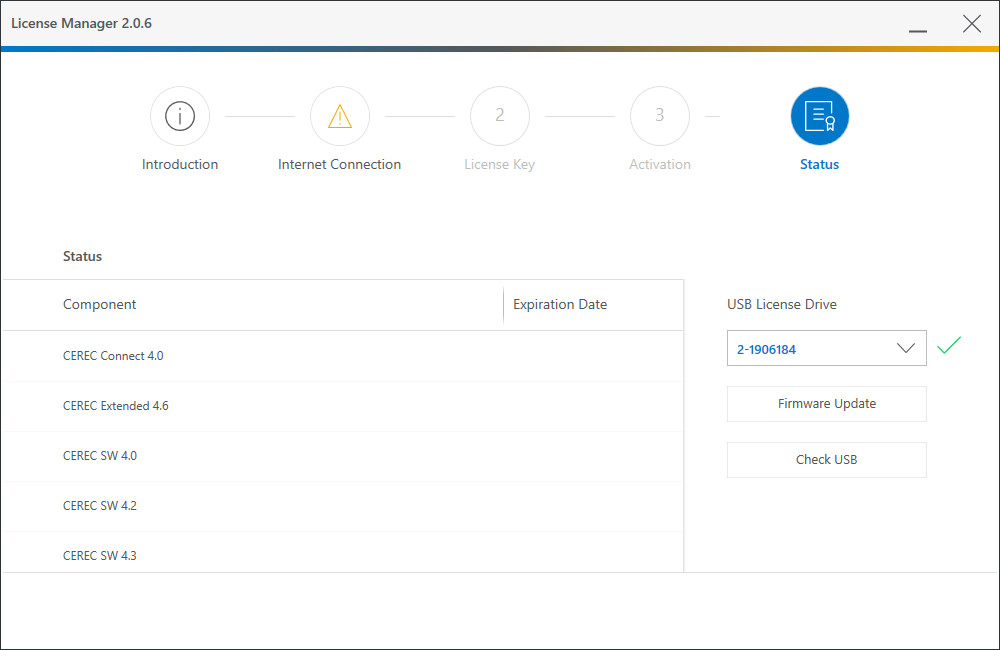This screenshot has height=650, width=1000.
Task: Expand the USB License Drive dropdown arrow
Action: [906, 348]
